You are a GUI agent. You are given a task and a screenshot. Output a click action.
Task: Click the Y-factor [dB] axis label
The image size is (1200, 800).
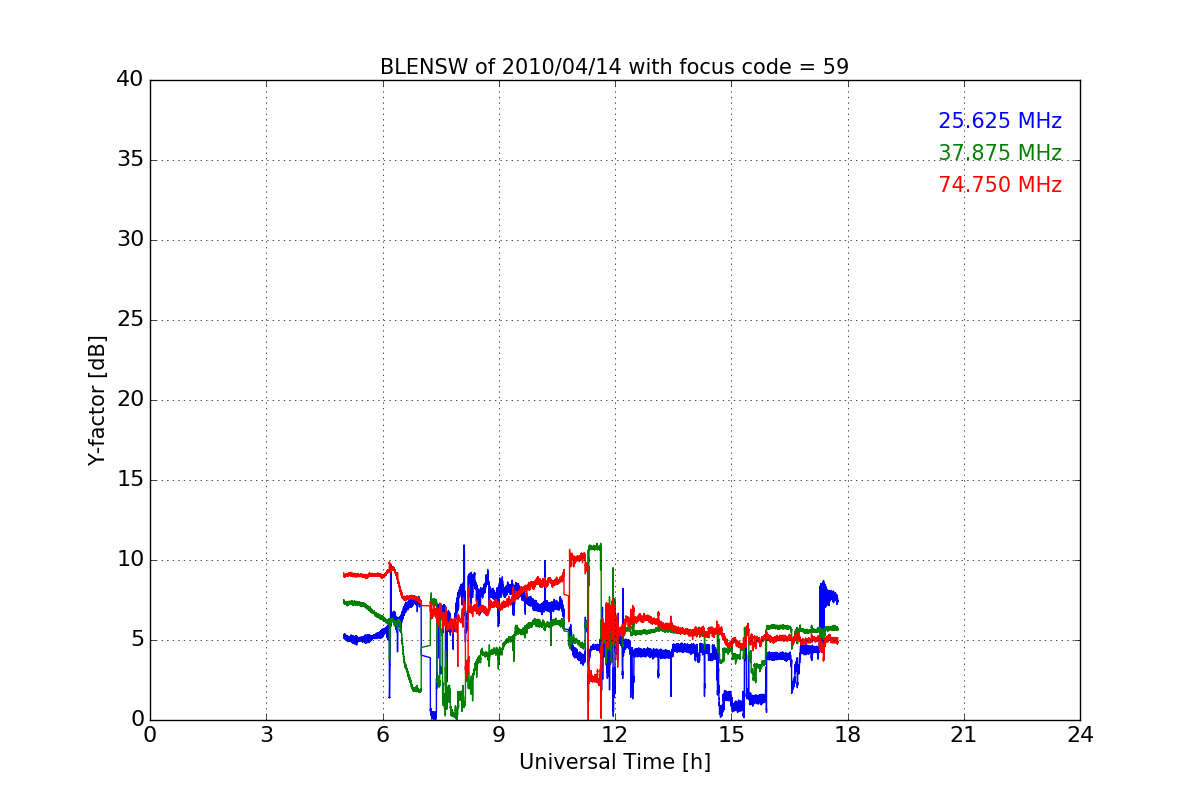[x=97, y=400]
